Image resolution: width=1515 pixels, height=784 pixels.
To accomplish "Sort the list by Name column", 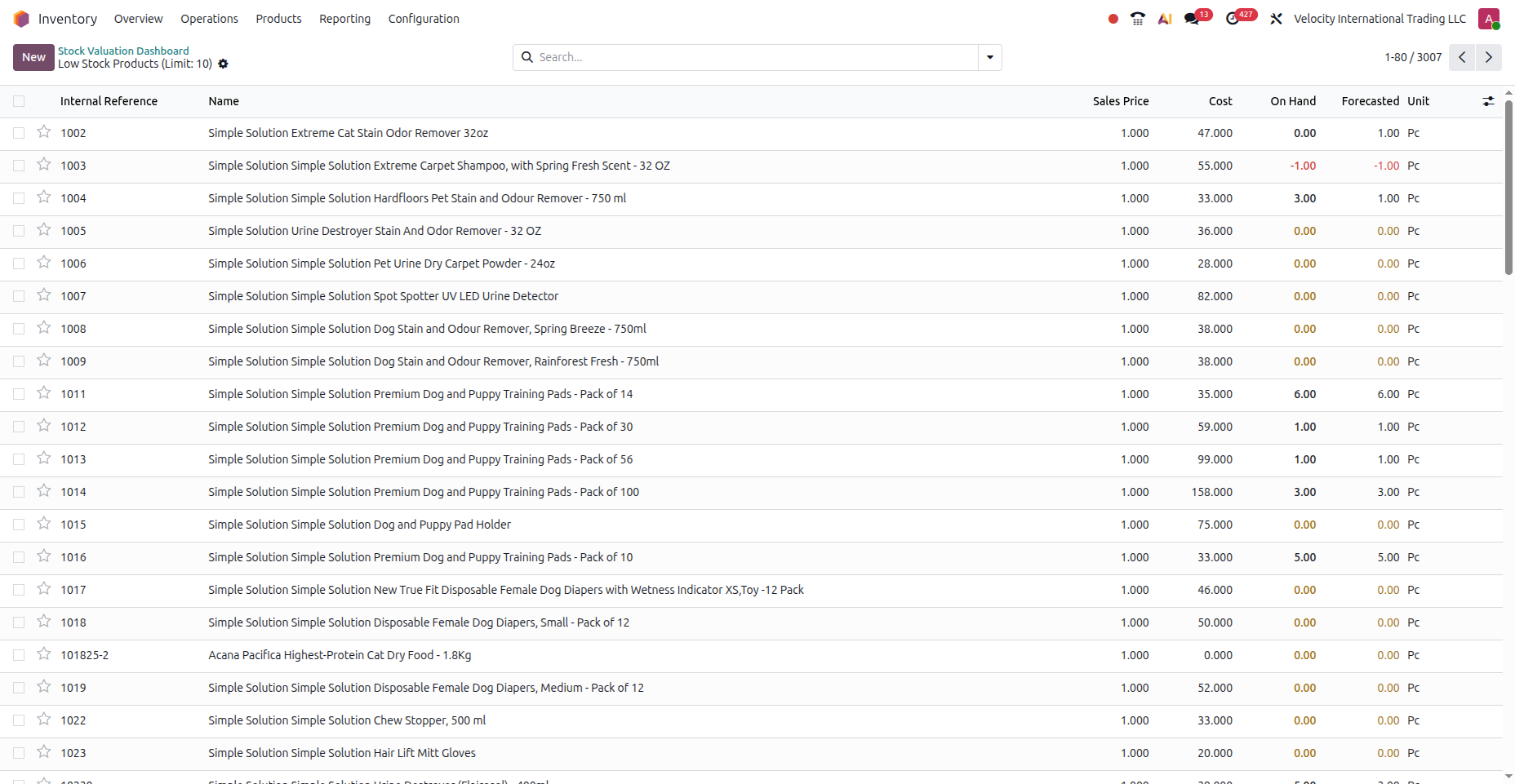I will pos(224,101).
